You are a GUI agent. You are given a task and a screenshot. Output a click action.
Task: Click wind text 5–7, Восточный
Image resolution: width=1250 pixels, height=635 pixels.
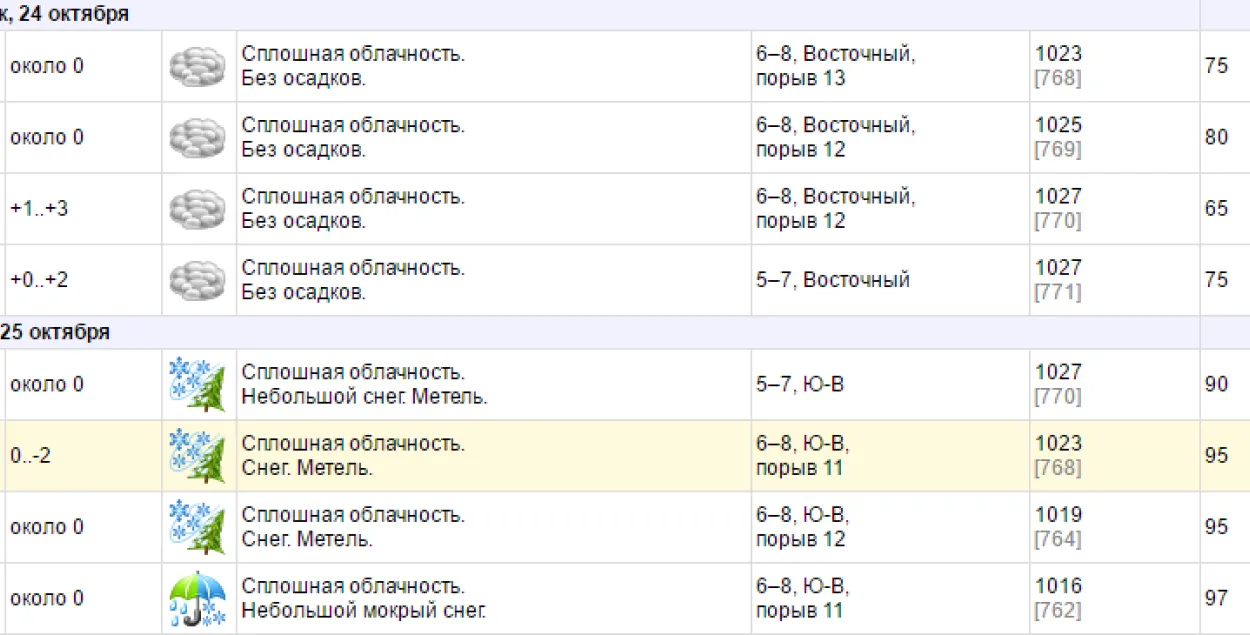coord(833,280)
